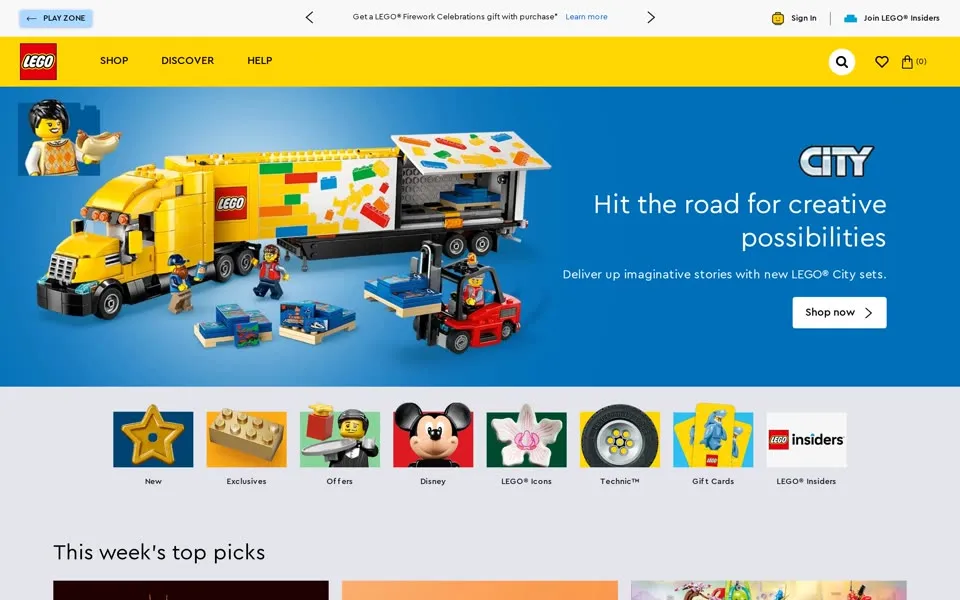Follow the Learn more link
Viewport: 960px width, 600px height.
[x=586, y=17]
